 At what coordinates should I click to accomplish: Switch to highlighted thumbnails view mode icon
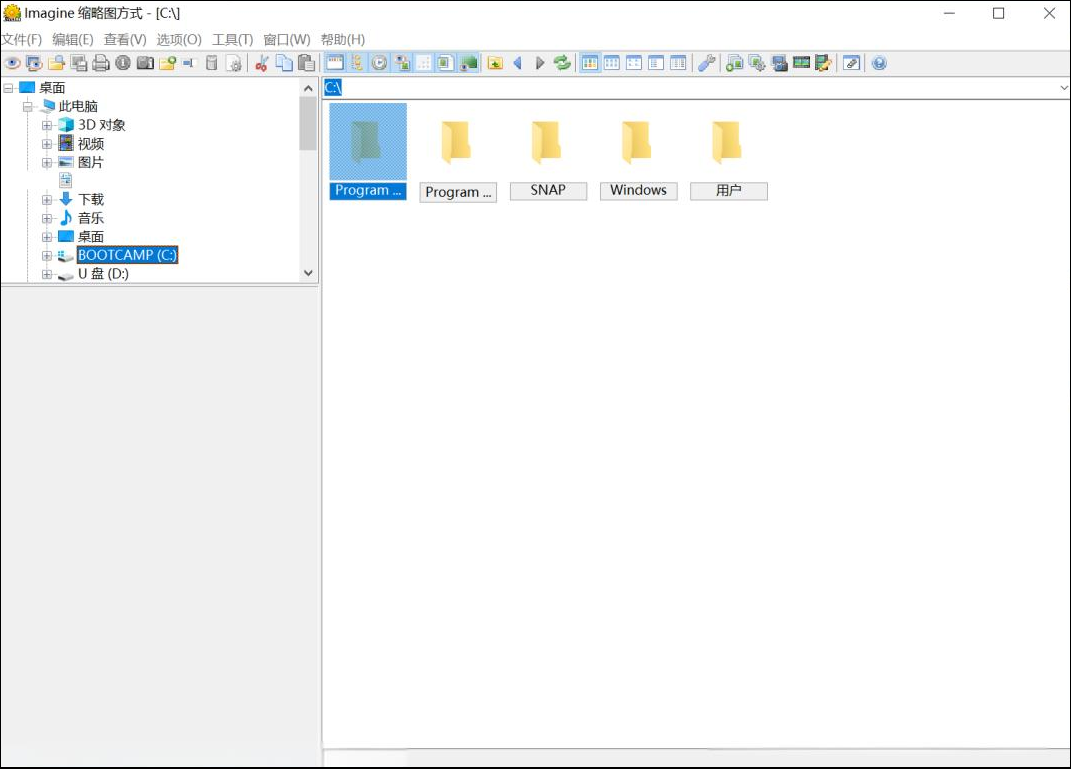(x=589, y=64)
